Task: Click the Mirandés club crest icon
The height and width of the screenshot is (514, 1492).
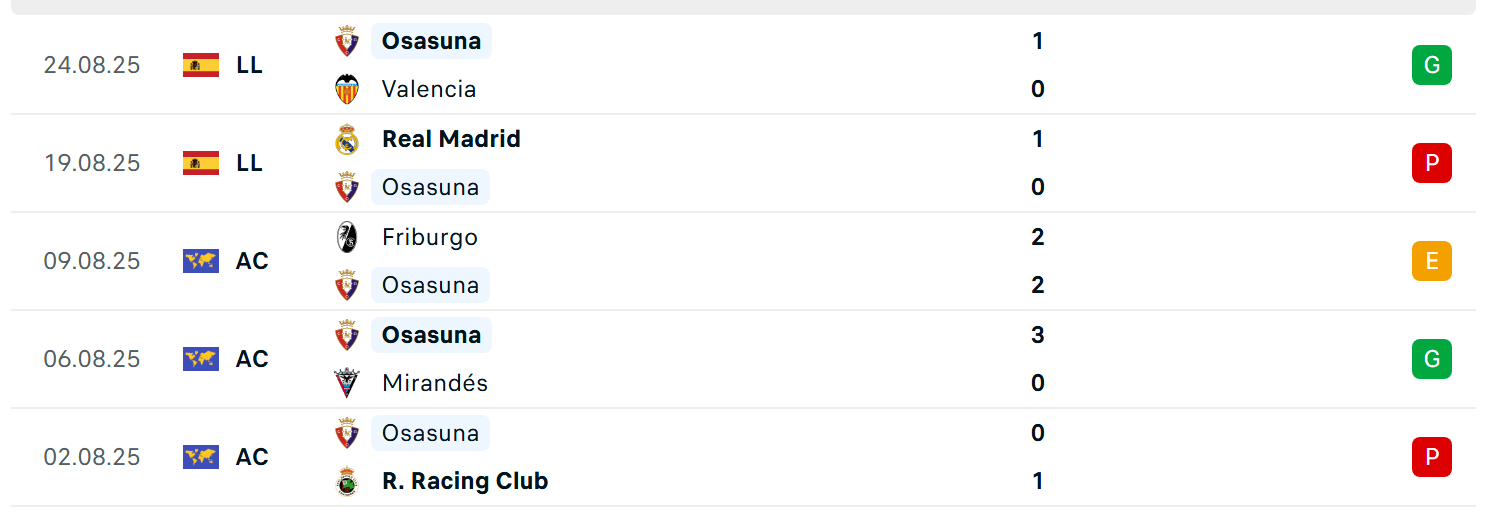Action: (347, 383)
